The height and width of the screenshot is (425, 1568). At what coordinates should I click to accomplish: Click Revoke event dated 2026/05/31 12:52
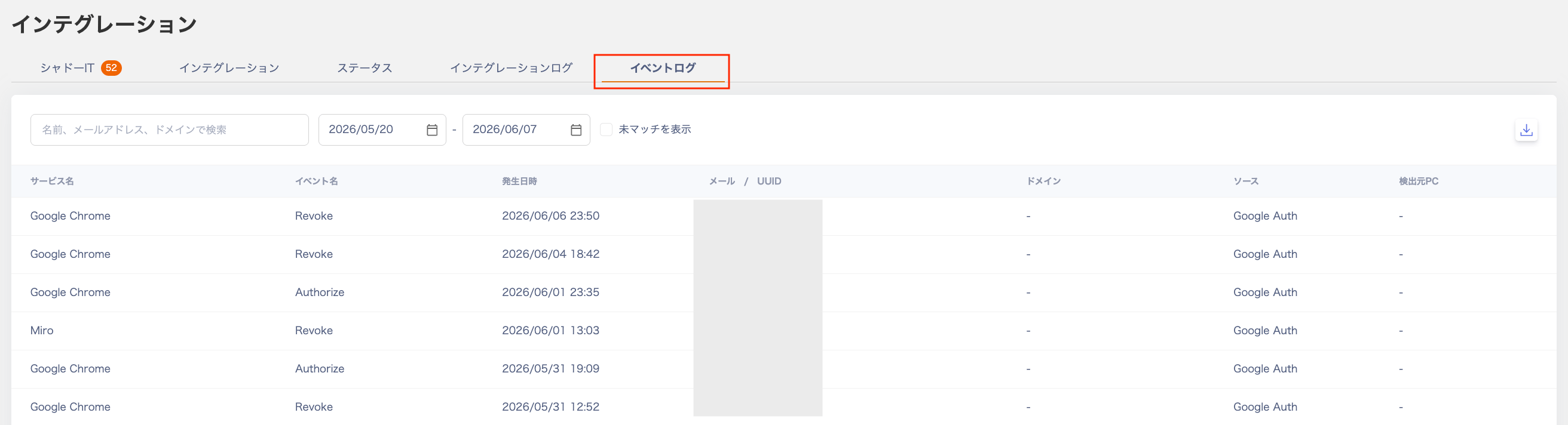click(314, 407)
